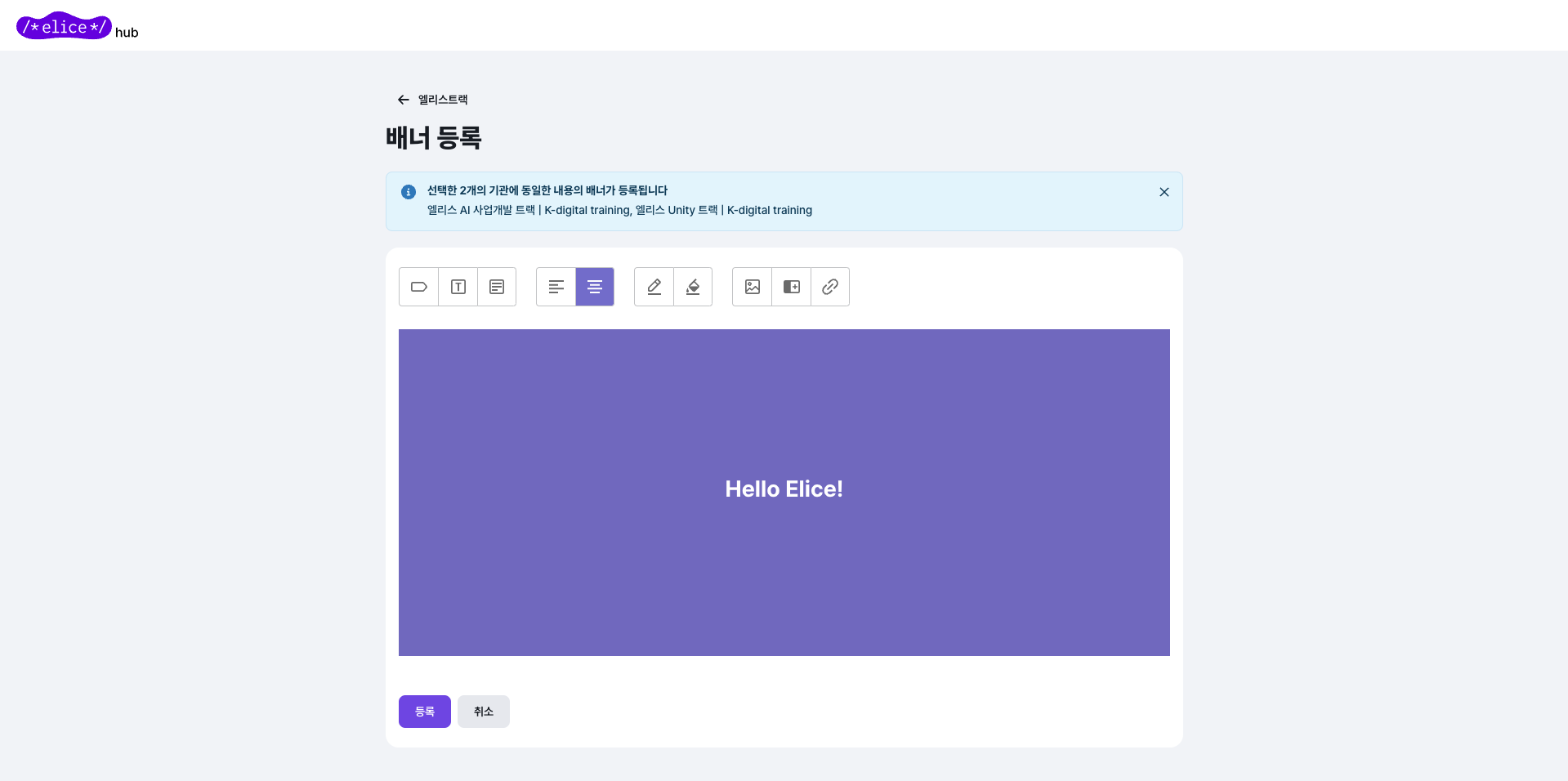
Task: Click the 배너 등록 page heading
Action: [x=434, y=137]
